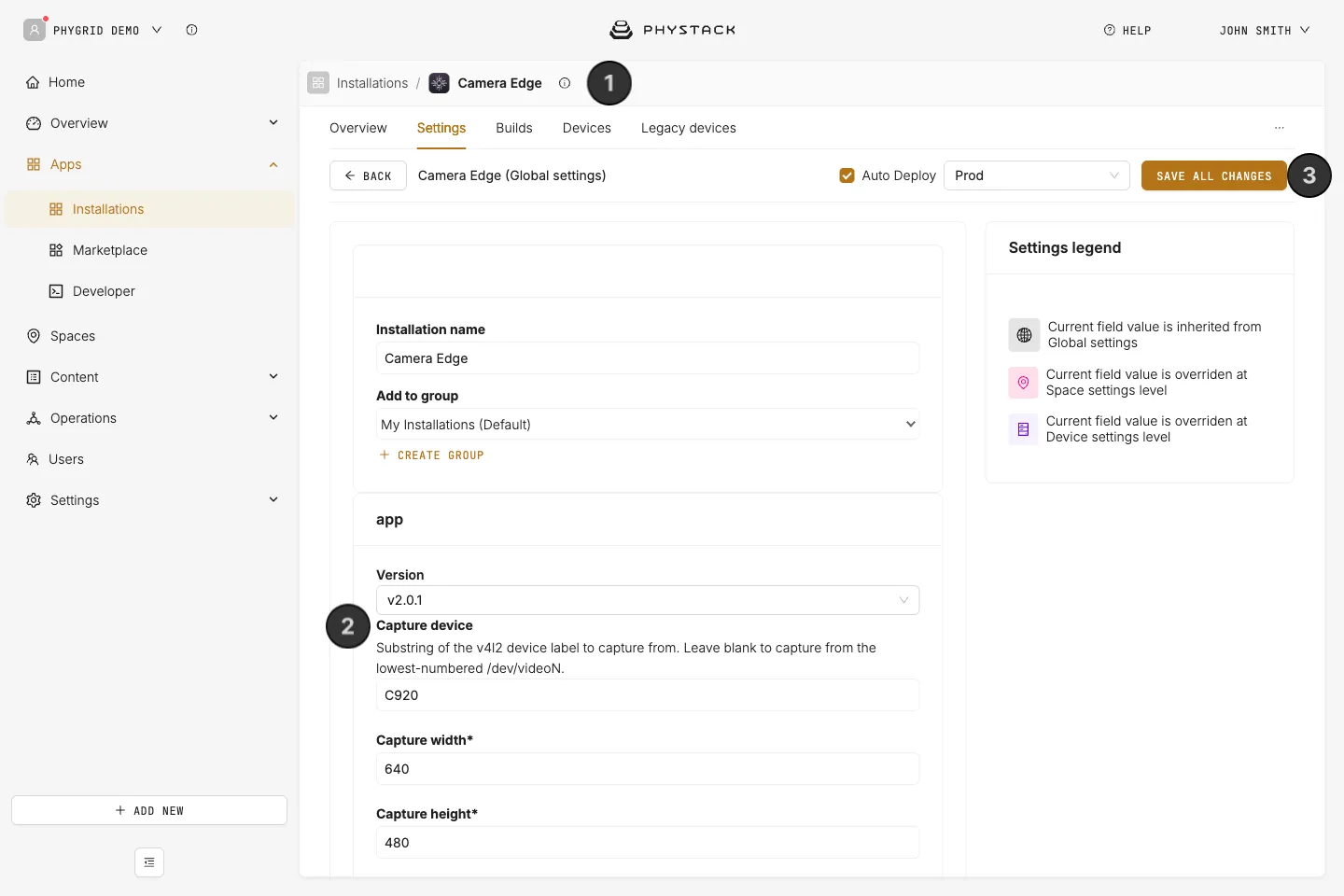Click the Physstack logo at top

point(672,30)
